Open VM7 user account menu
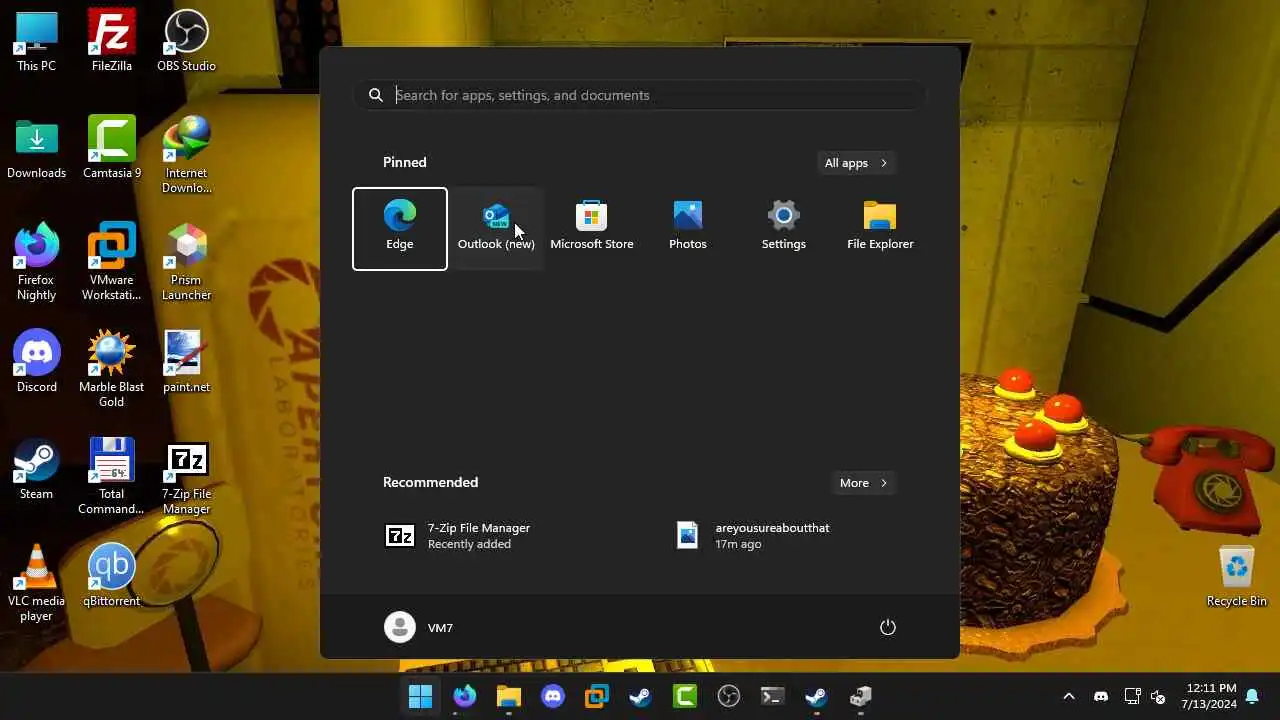The image size is (1280, 720). coord(420,627)
